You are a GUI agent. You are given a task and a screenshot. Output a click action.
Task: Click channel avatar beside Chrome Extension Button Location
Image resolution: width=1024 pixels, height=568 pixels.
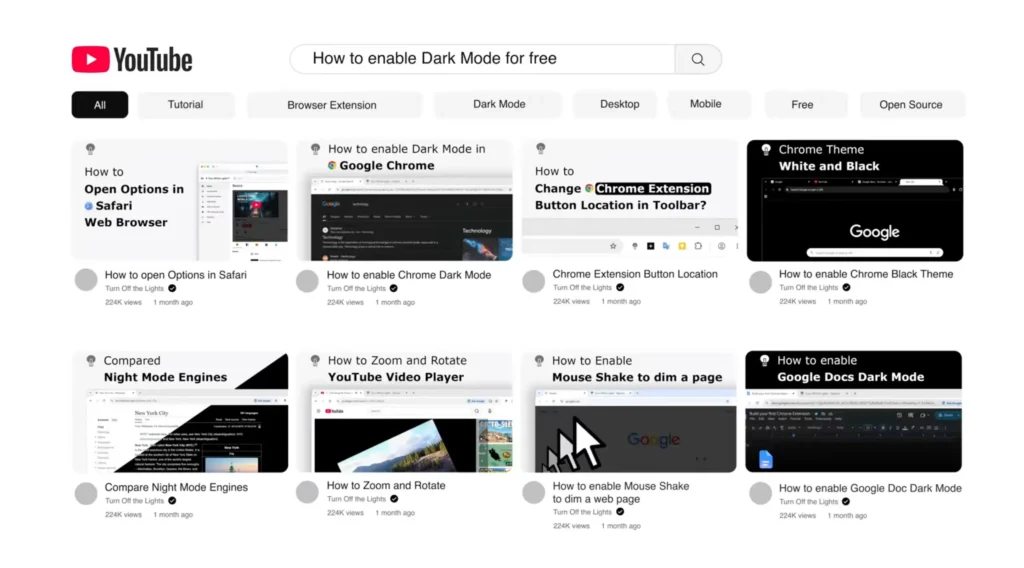[x=534, y=281]
